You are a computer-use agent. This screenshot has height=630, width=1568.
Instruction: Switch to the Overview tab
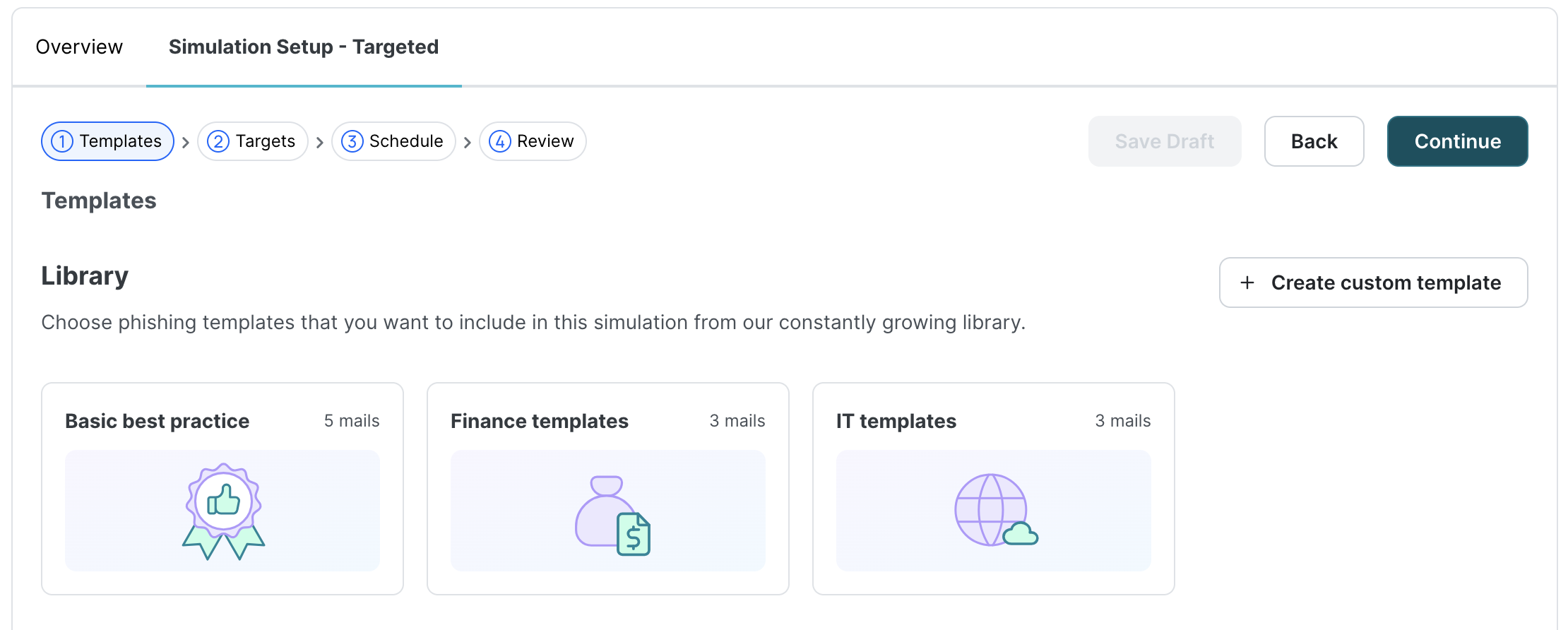point(79,47)
